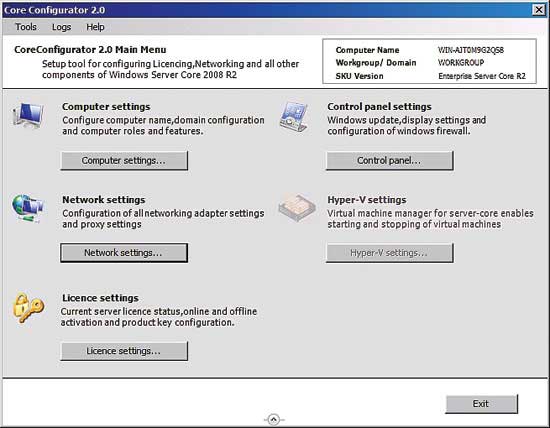
Task: Open the Tools menu
Action: tap(26, 27)
